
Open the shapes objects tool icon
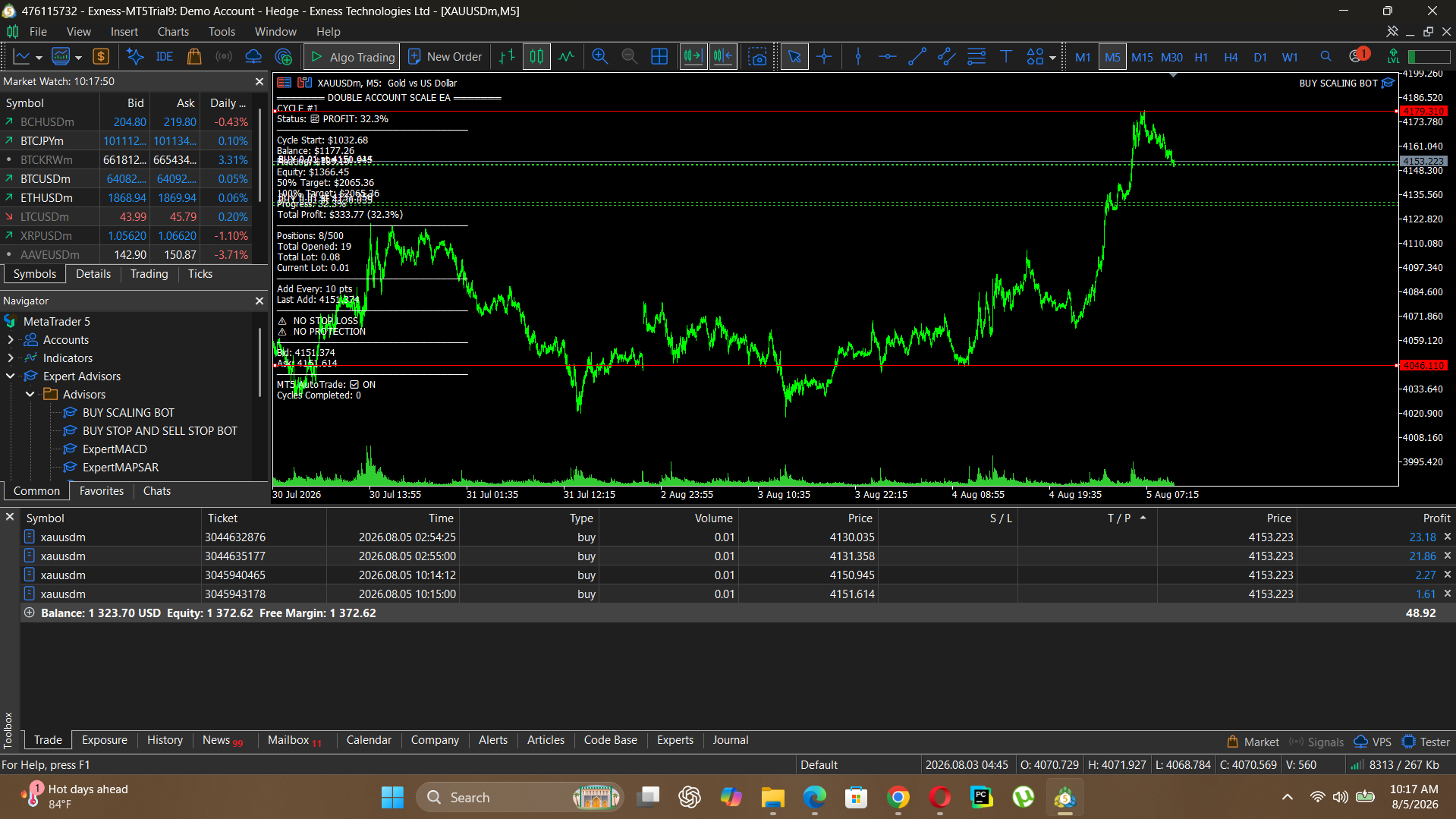pyautogui.click(x=1035, y=57)
